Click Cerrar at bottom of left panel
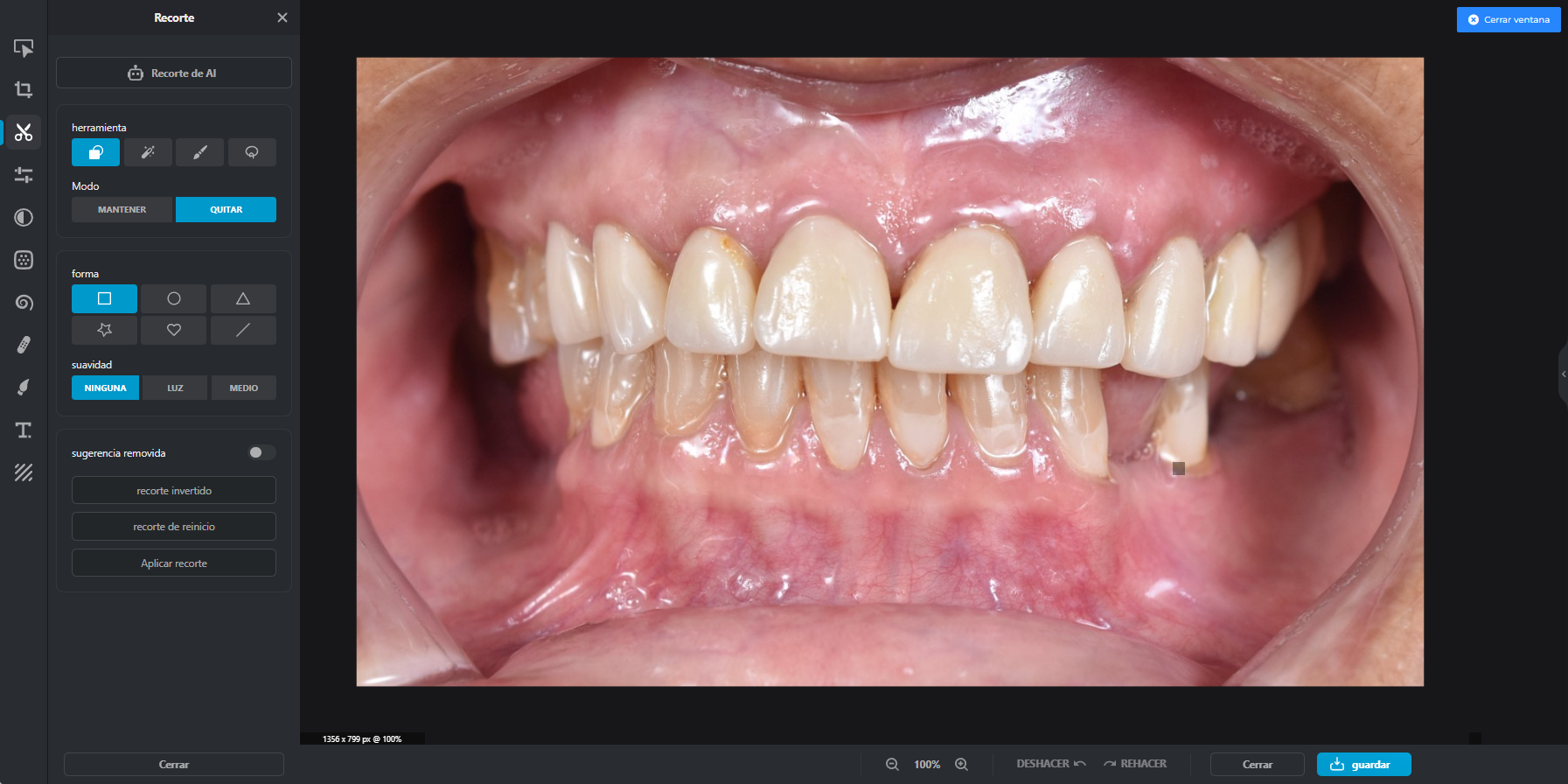The width and height of the screenshot is (1568, 784). pos(174,764)
